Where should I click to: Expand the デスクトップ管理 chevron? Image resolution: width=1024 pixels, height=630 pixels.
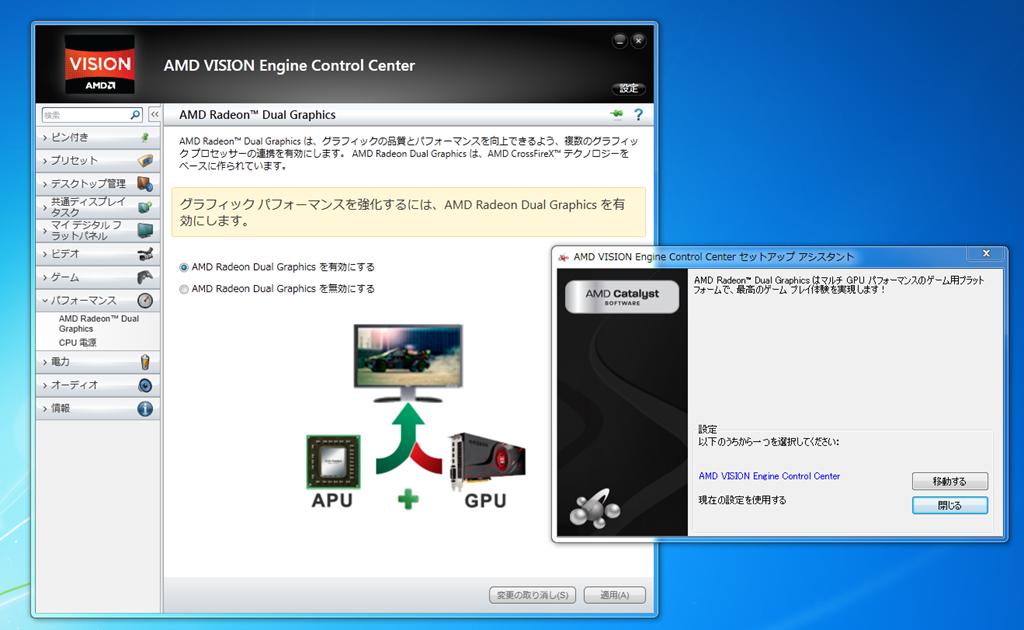[x=45, y=184]
